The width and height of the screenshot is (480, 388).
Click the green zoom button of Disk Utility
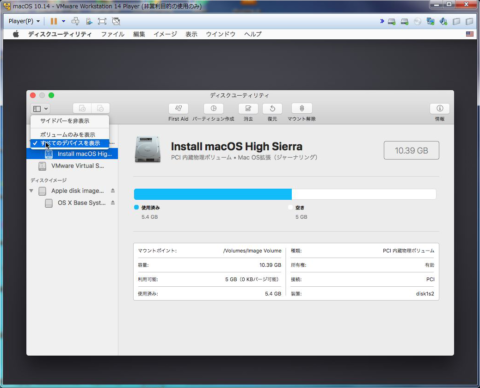point(51,95)
